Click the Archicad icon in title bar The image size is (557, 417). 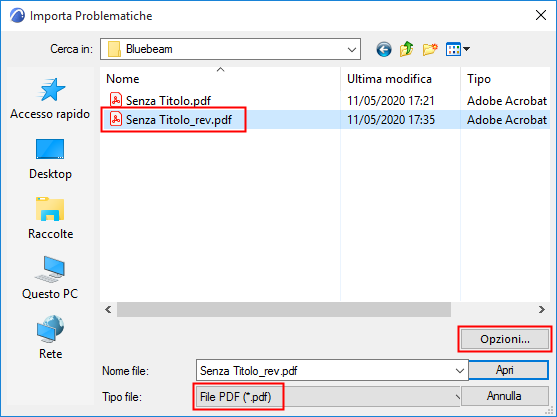pos(17,16)
